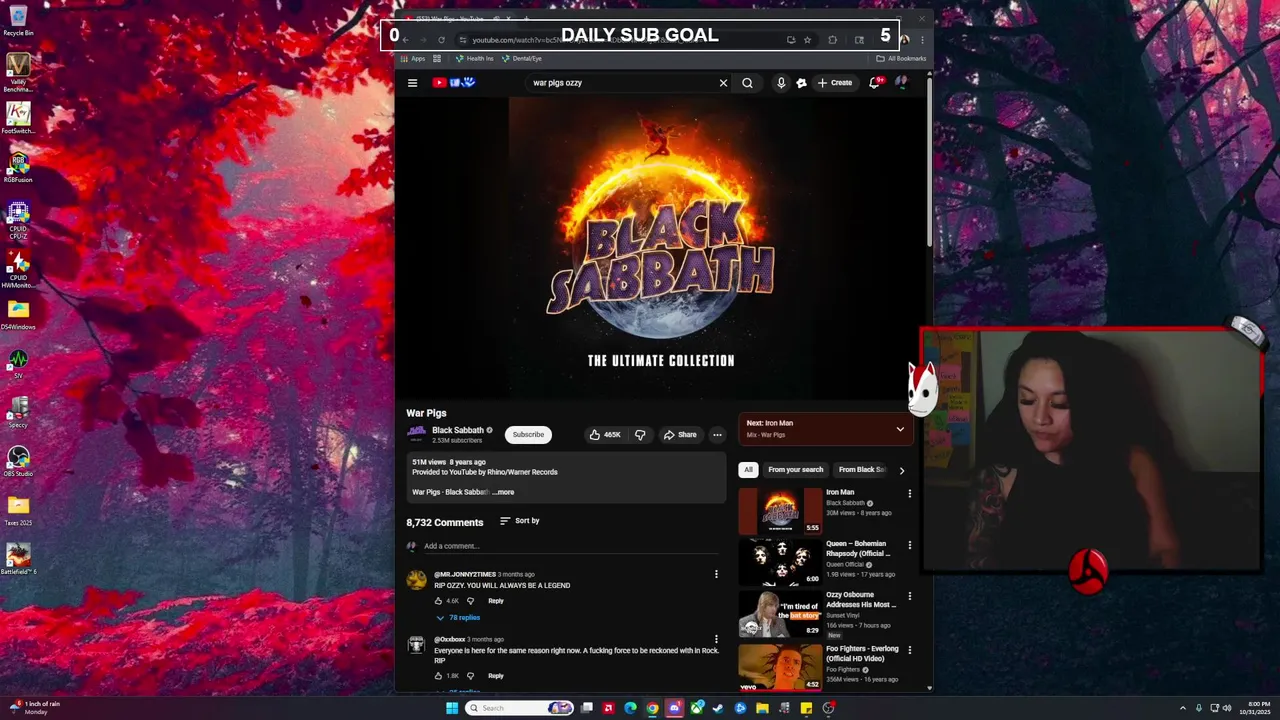Click the page vertical scrollbar

929,163
